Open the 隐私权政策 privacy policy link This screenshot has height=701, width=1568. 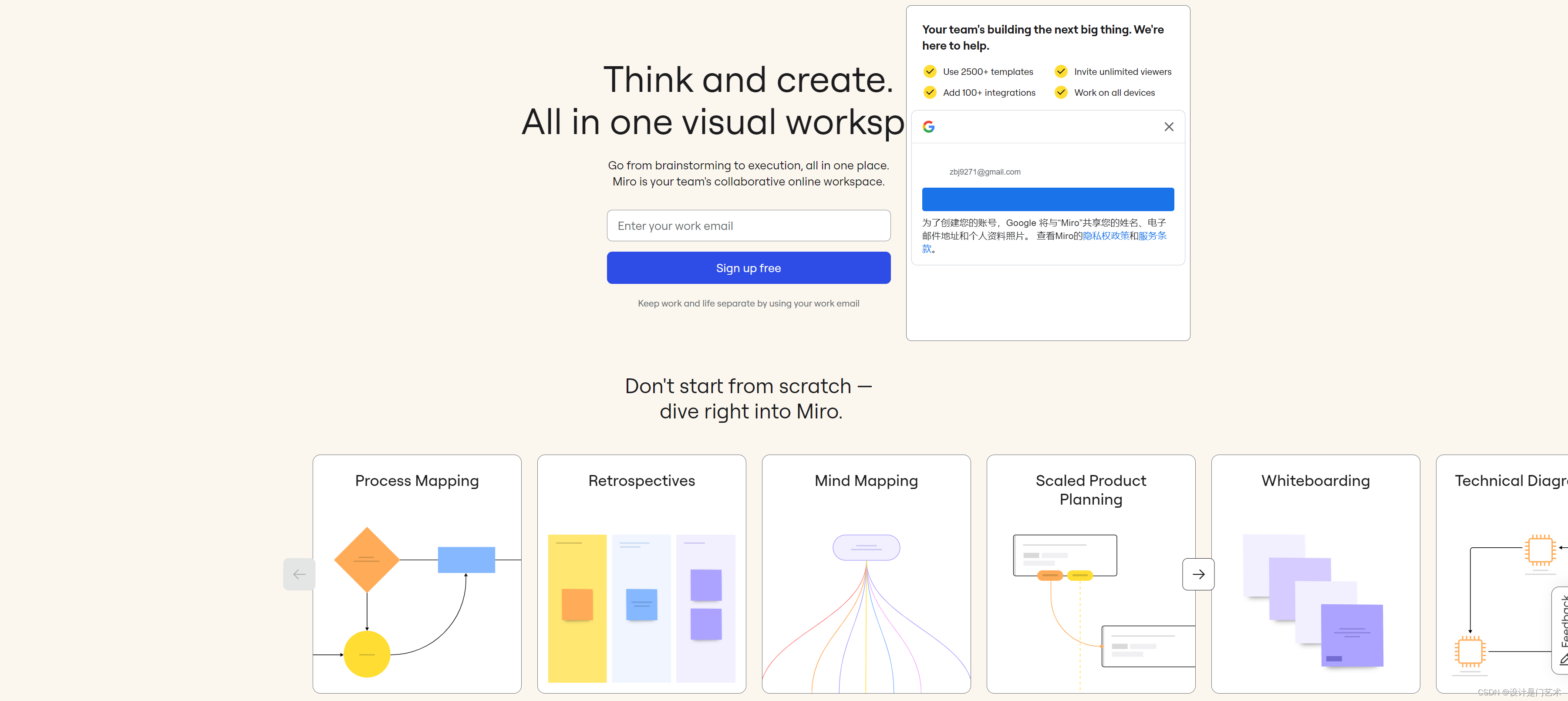pyautogui.click(x=1106, y=236)
